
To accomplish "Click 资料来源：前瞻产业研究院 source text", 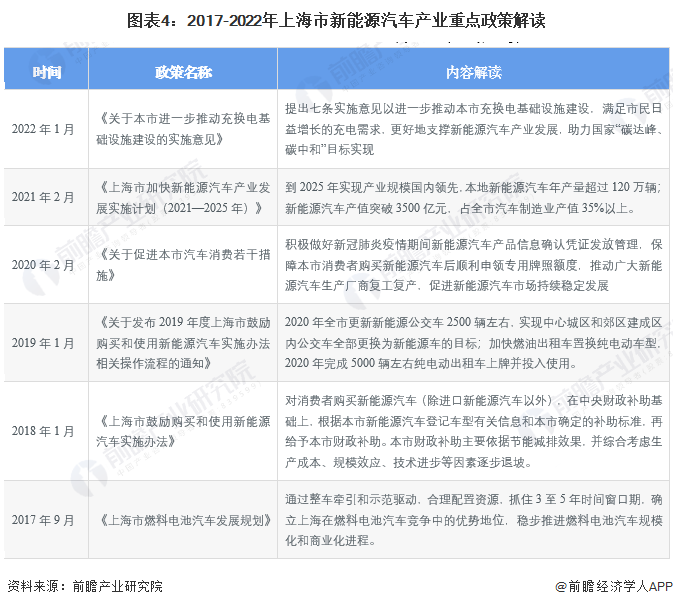I will (85, 586).
